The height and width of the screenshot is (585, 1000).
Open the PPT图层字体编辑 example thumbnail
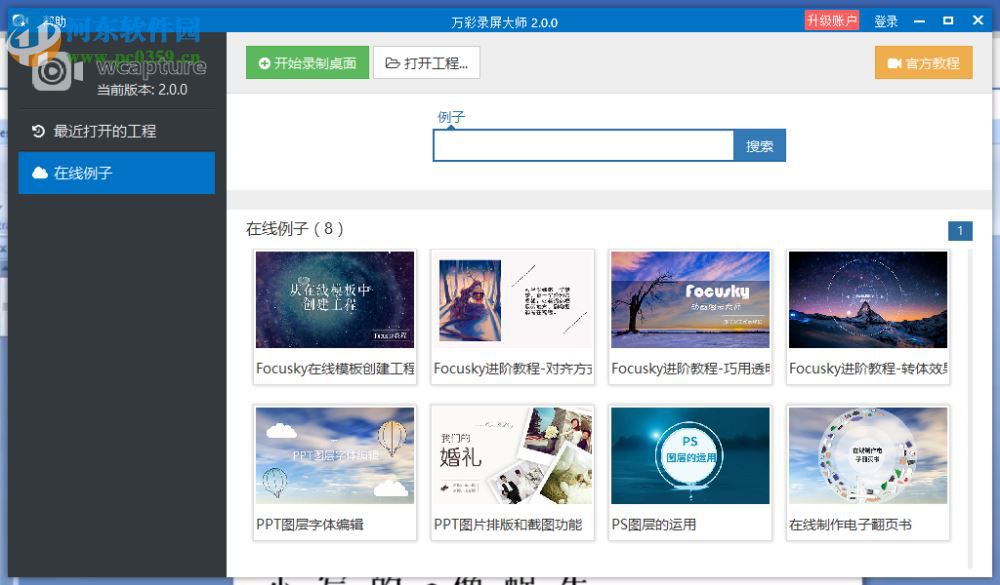click(334, 455)
